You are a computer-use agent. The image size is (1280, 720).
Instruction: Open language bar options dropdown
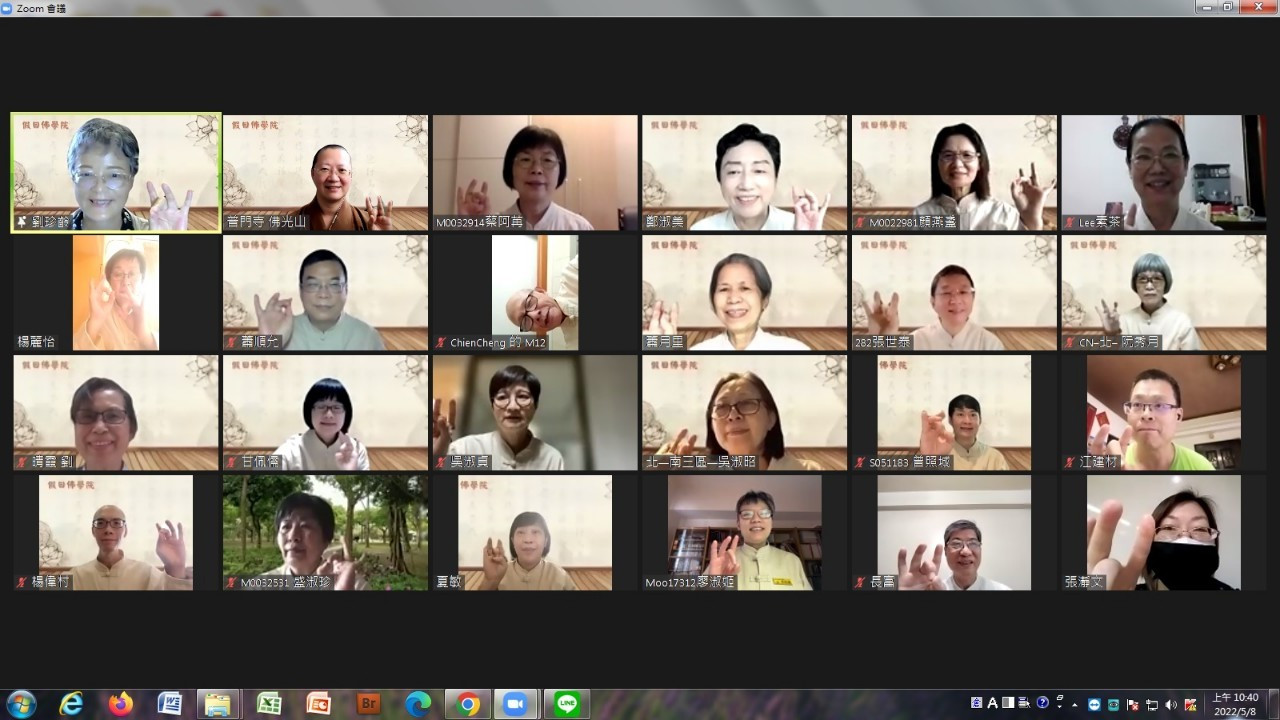[1059, 707]
